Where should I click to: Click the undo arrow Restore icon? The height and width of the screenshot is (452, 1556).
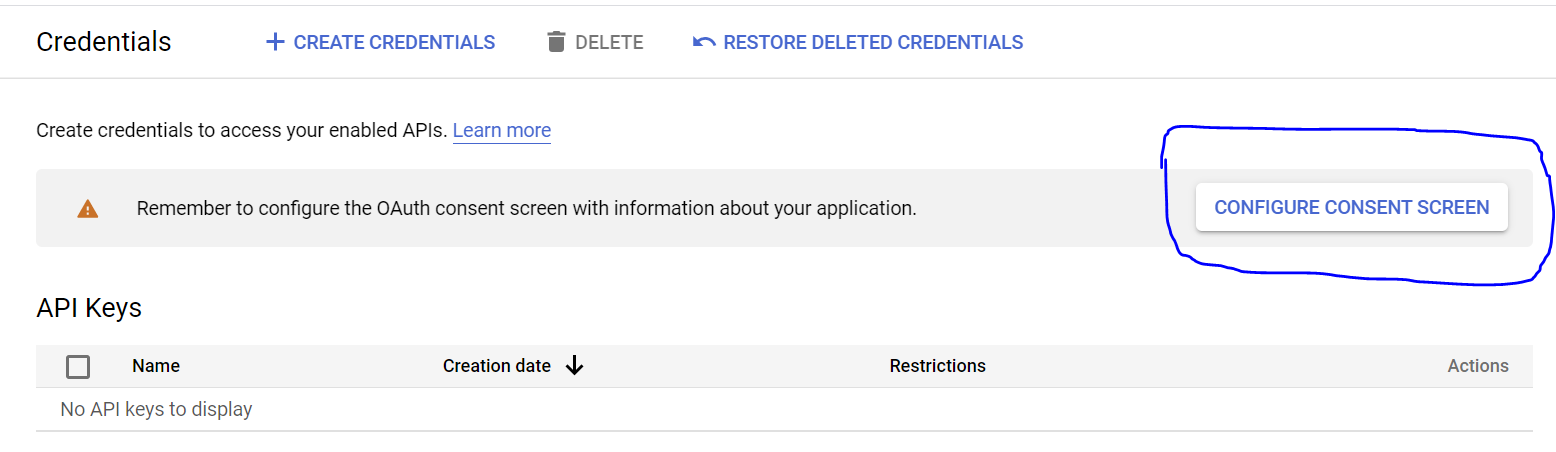point(704,42)
